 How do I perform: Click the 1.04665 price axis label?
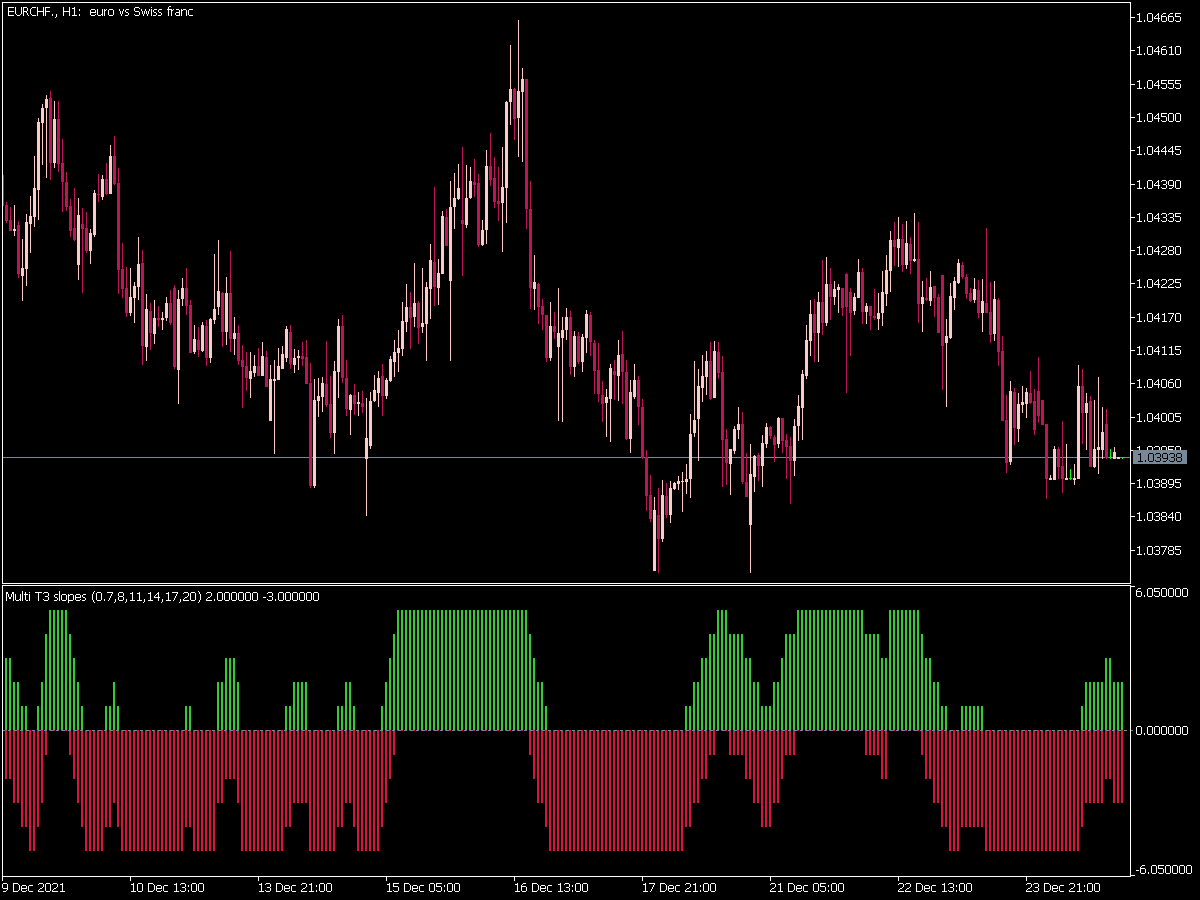click(1160, 17)
